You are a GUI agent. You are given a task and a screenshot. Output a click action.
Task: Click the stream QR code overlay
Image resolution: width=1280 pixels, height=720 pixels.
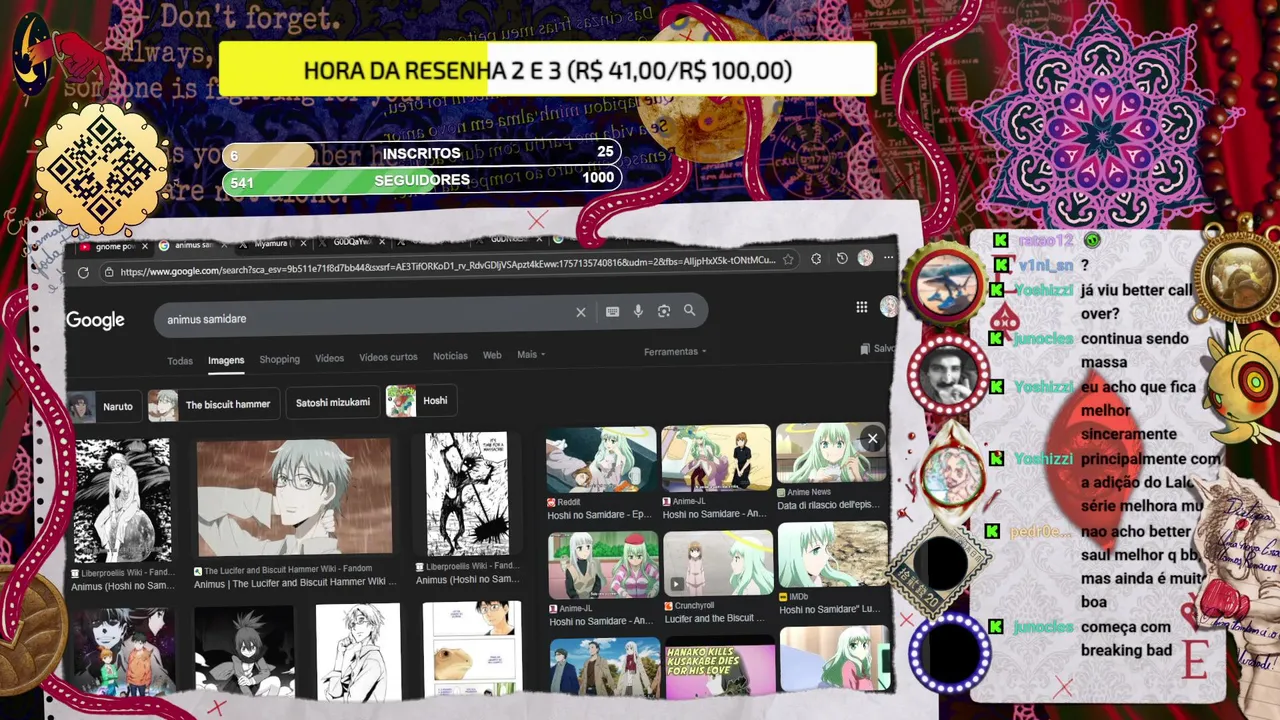(x=100, y=167)
